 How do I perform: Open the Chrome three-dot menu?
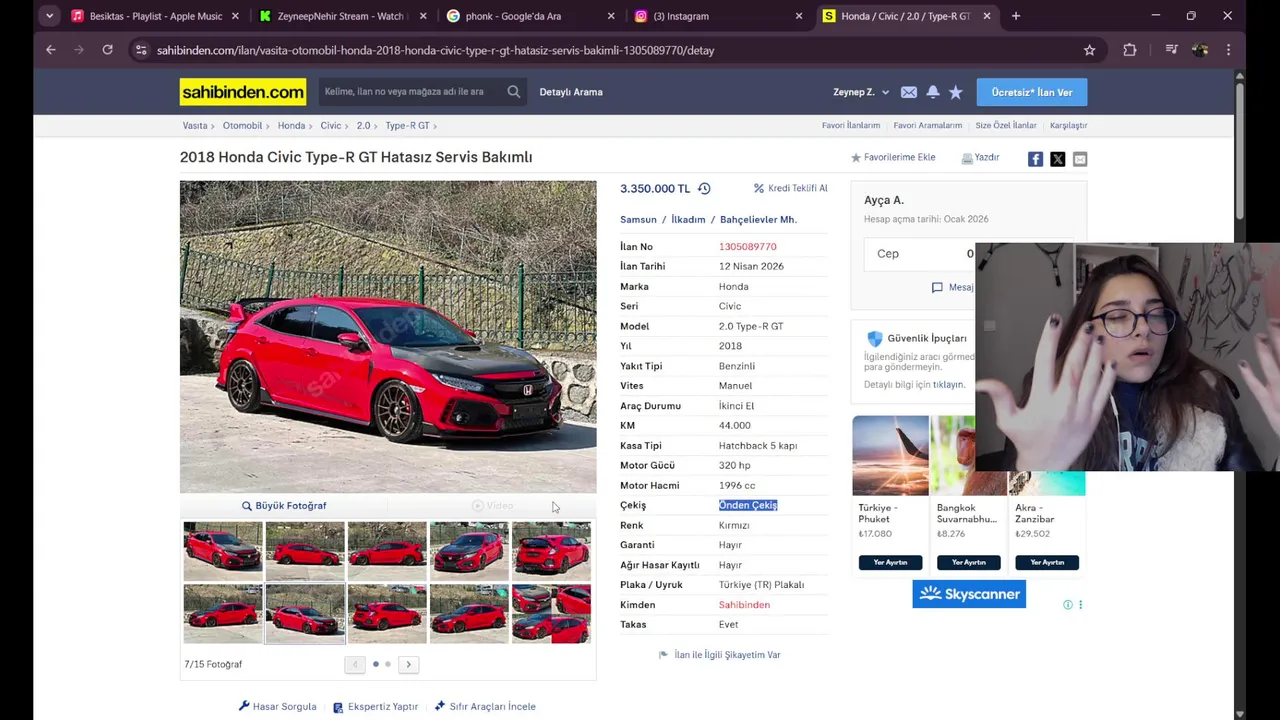[1228, 50]
